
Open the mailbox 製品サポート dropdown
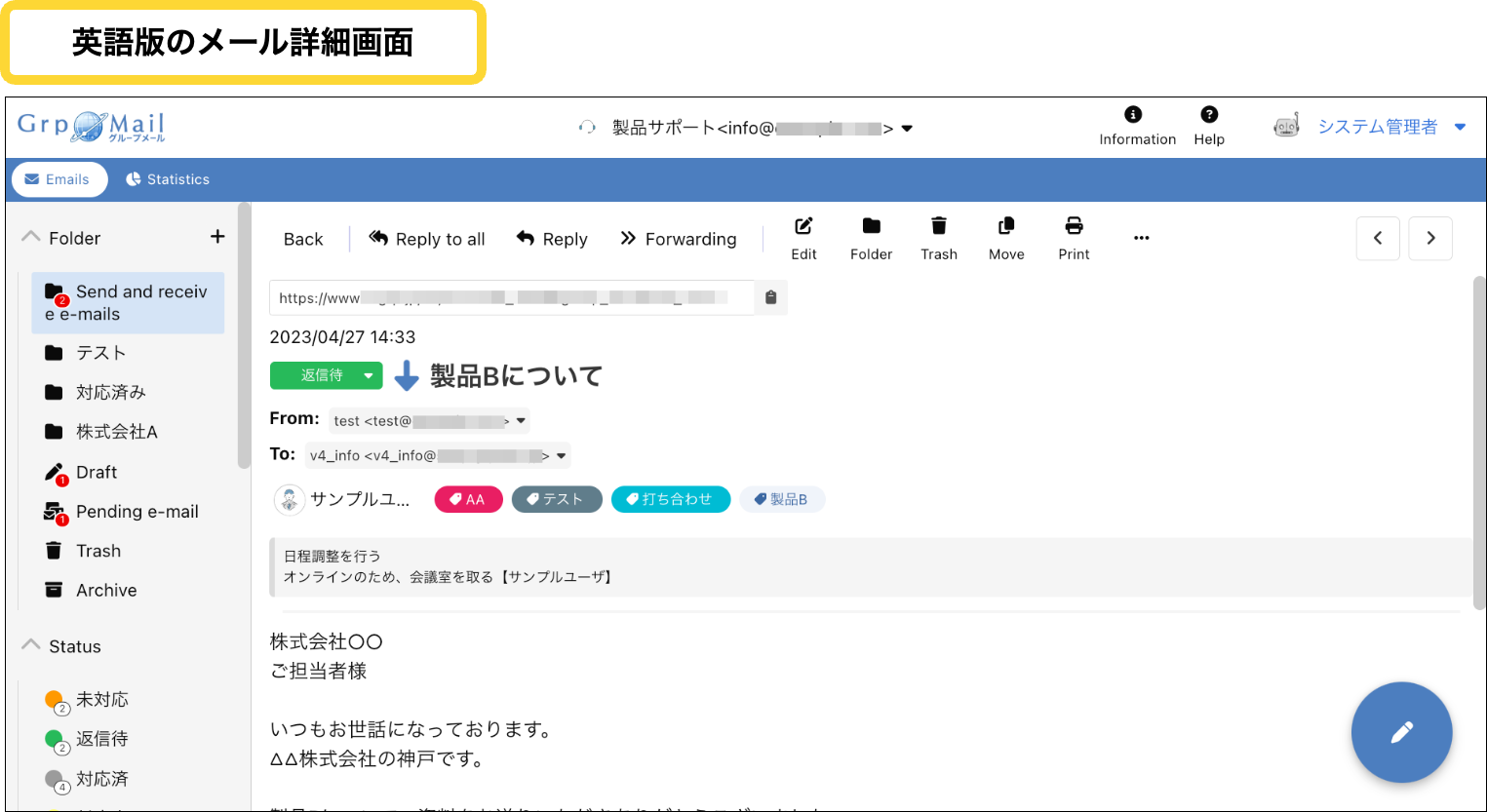point(907,129)
